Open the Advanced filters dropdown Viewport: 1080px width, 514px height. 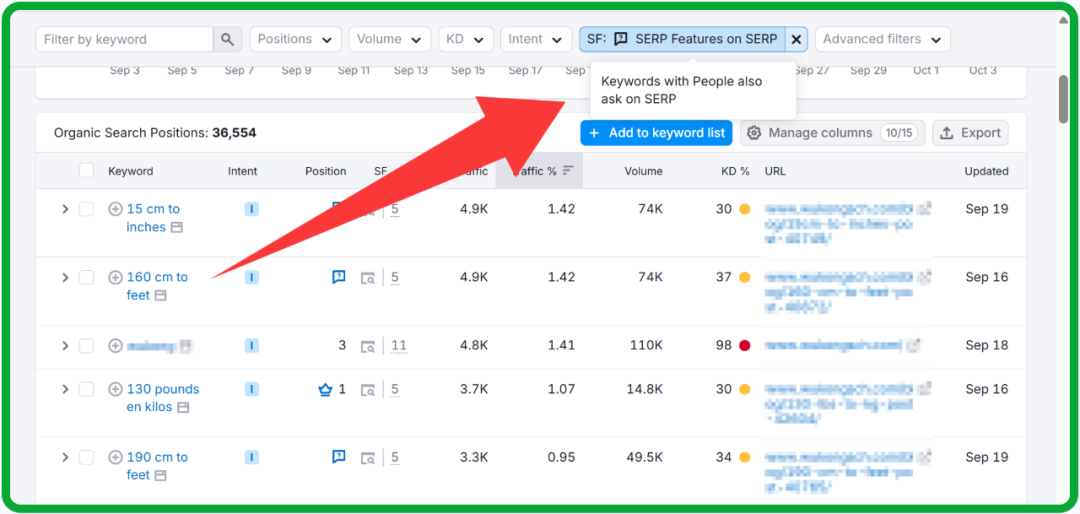tap(881, 40)
